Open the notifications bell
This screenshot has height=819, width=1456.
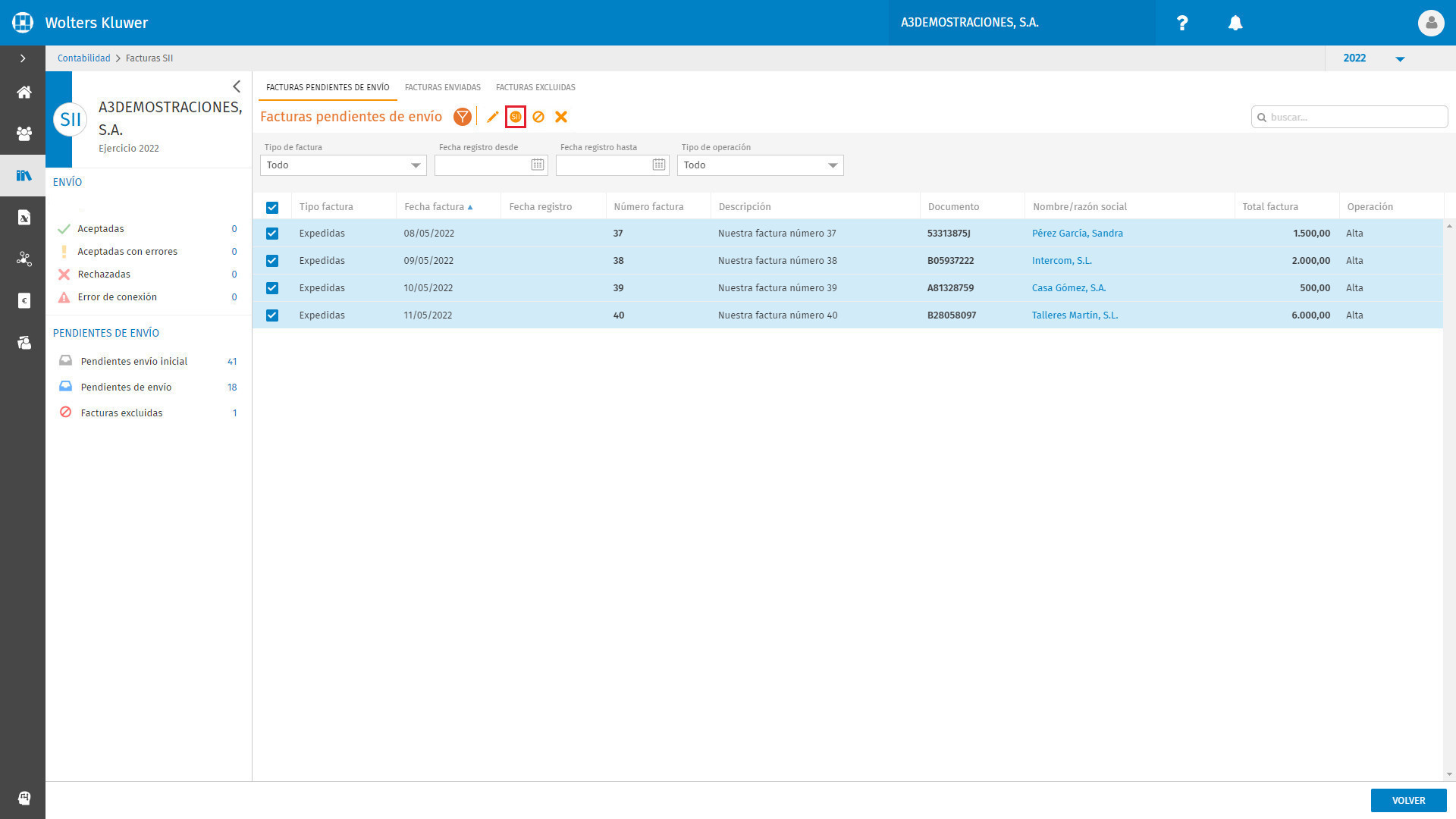1235,23
